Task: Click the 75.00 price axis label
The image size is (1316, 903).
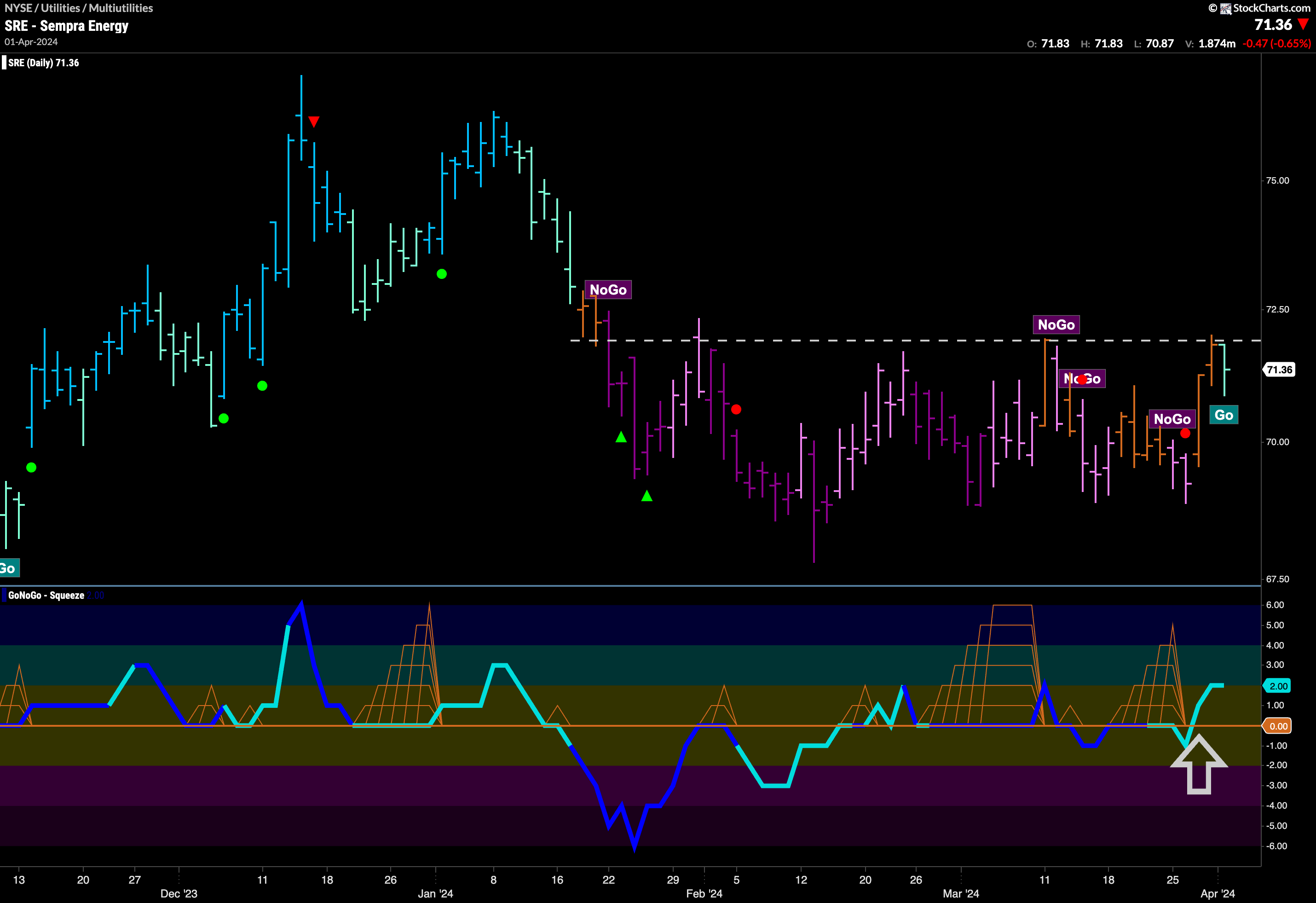Action: pyautogui.click(x=1277, y=181)
